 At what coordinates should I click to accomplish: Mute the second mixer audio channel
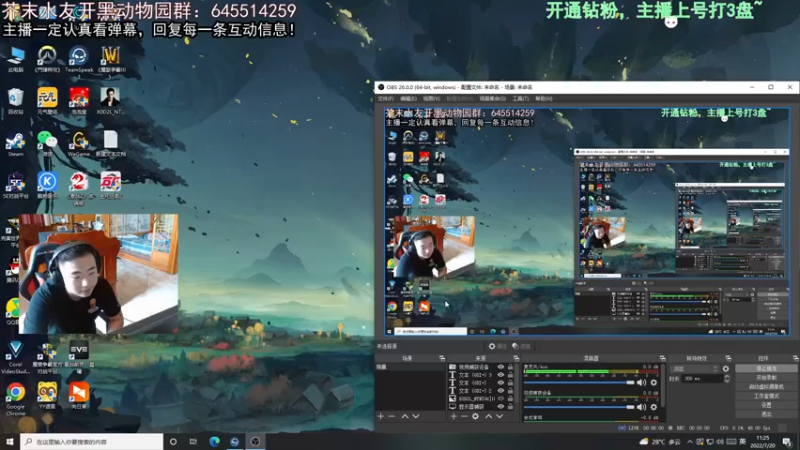point(642,407)
